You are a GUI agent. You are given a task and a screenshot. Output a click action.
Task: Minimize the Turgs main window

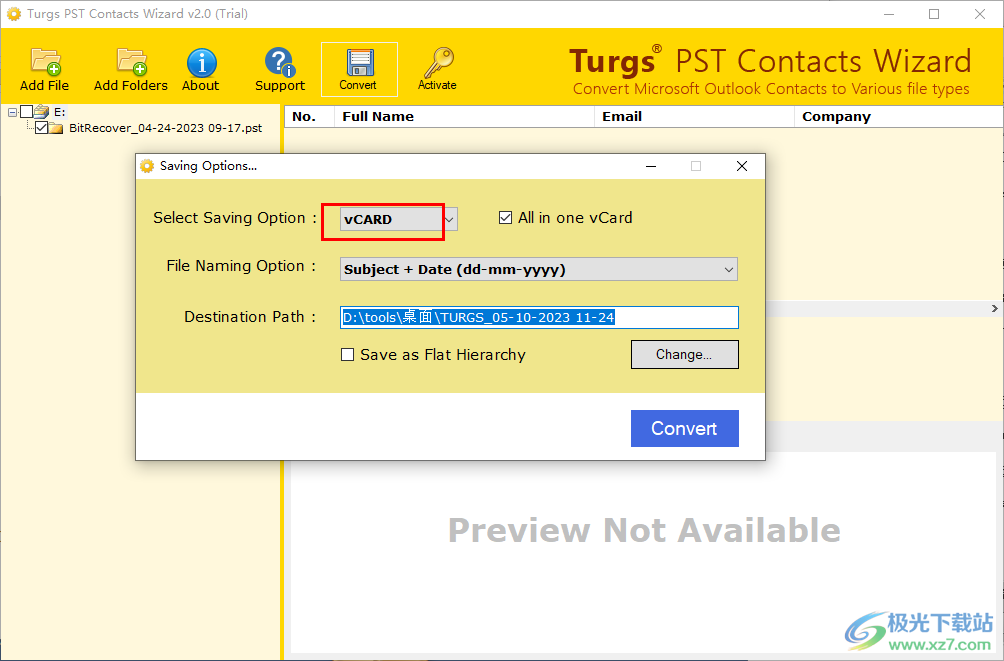889,14
